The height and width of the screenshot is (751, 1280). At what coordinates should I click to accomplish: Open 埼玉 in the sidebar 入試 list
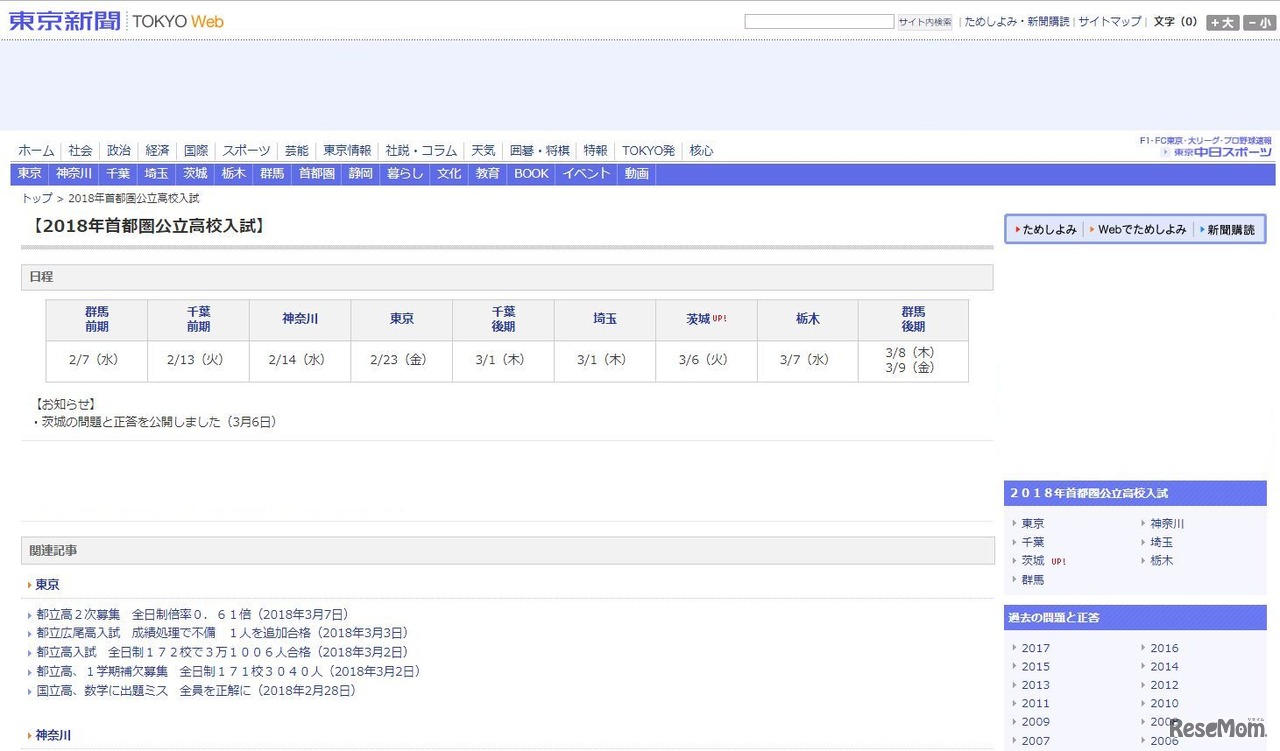pos(1161,542)
